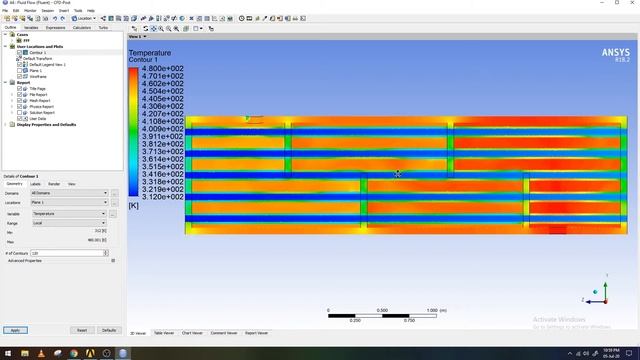640x360 pixels.
Task: Click the Undo arrow icon
Action: click(55, 18)
